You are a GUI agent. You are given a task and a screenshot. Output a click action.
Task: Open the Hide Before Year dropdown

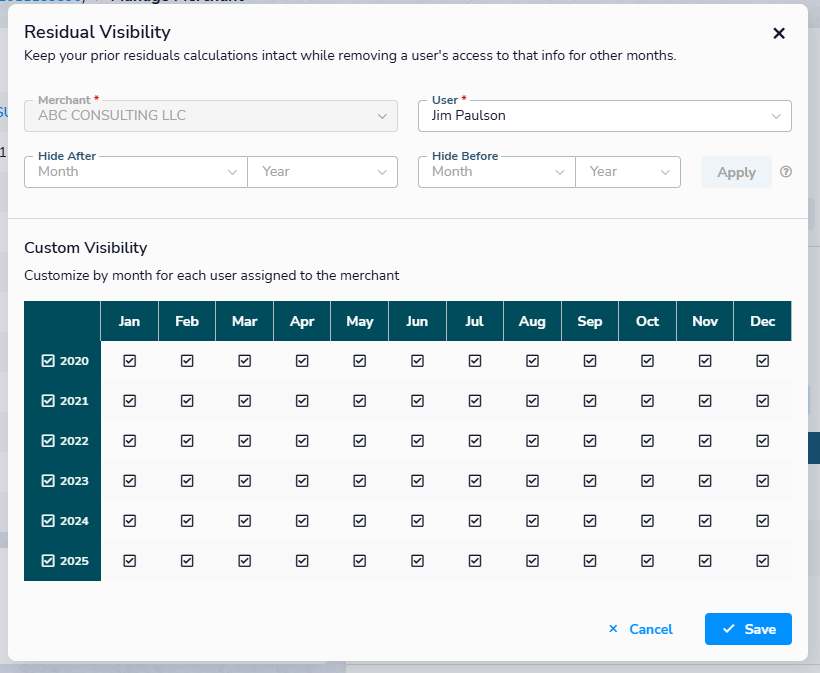tap(628, 172)
